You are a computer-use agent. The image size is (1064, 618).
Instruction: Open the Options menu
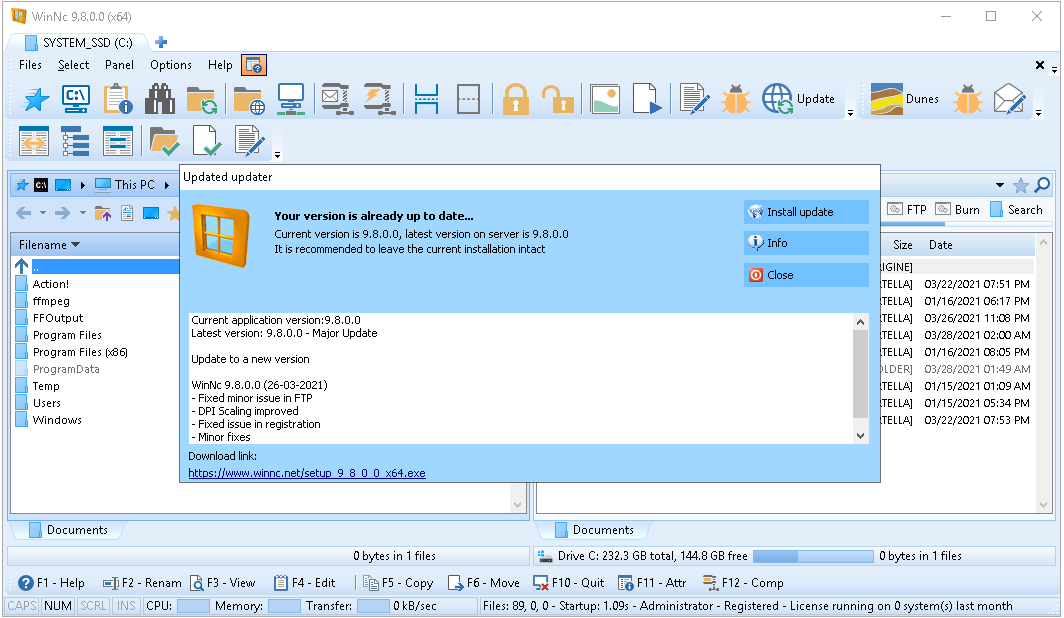tap(171, 65)
